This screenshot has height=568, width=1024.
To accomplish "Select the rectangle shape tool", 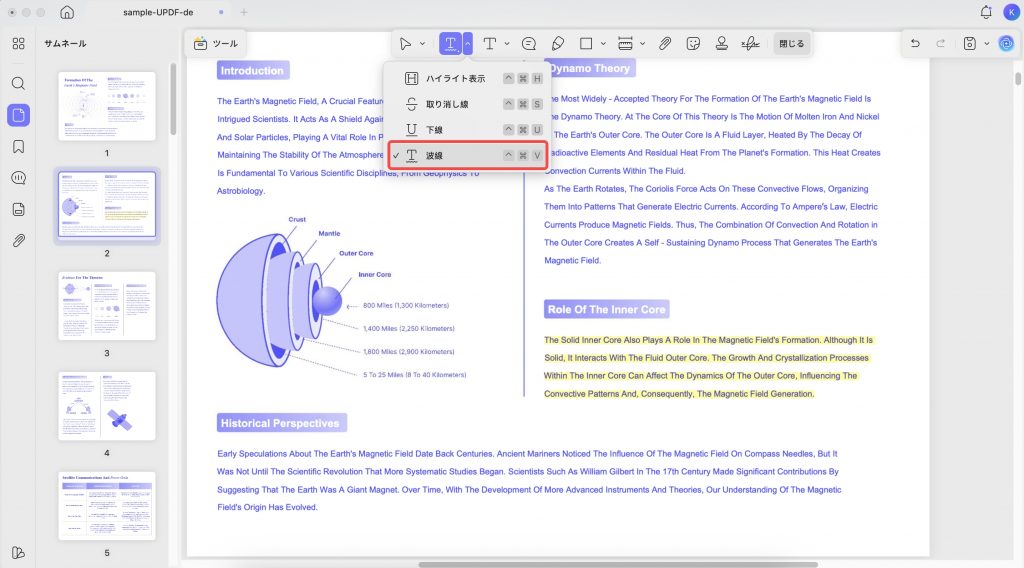I will pos(586,44).
